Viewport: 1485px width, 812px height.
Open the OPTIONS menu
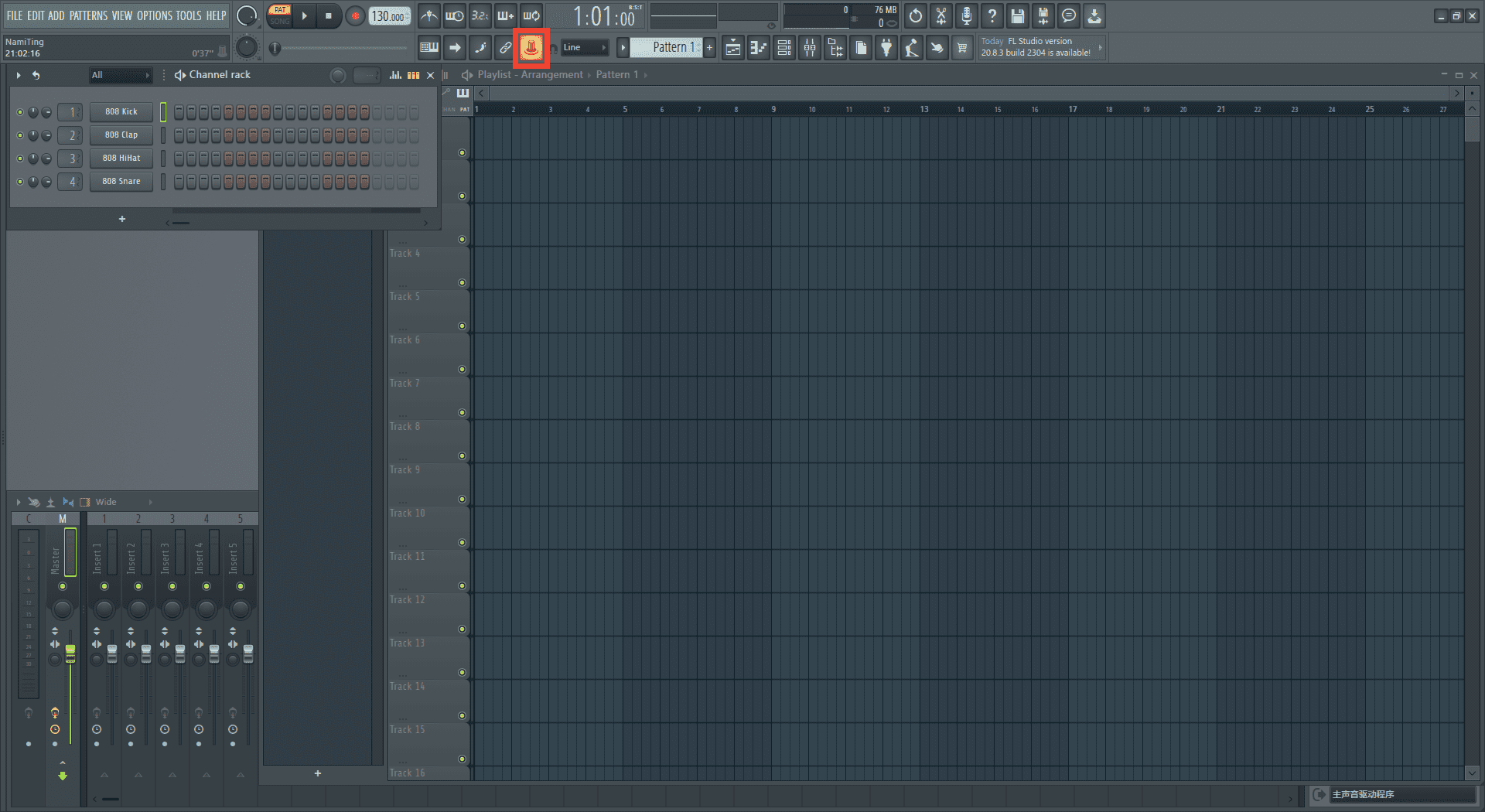[x=154, y=15]
